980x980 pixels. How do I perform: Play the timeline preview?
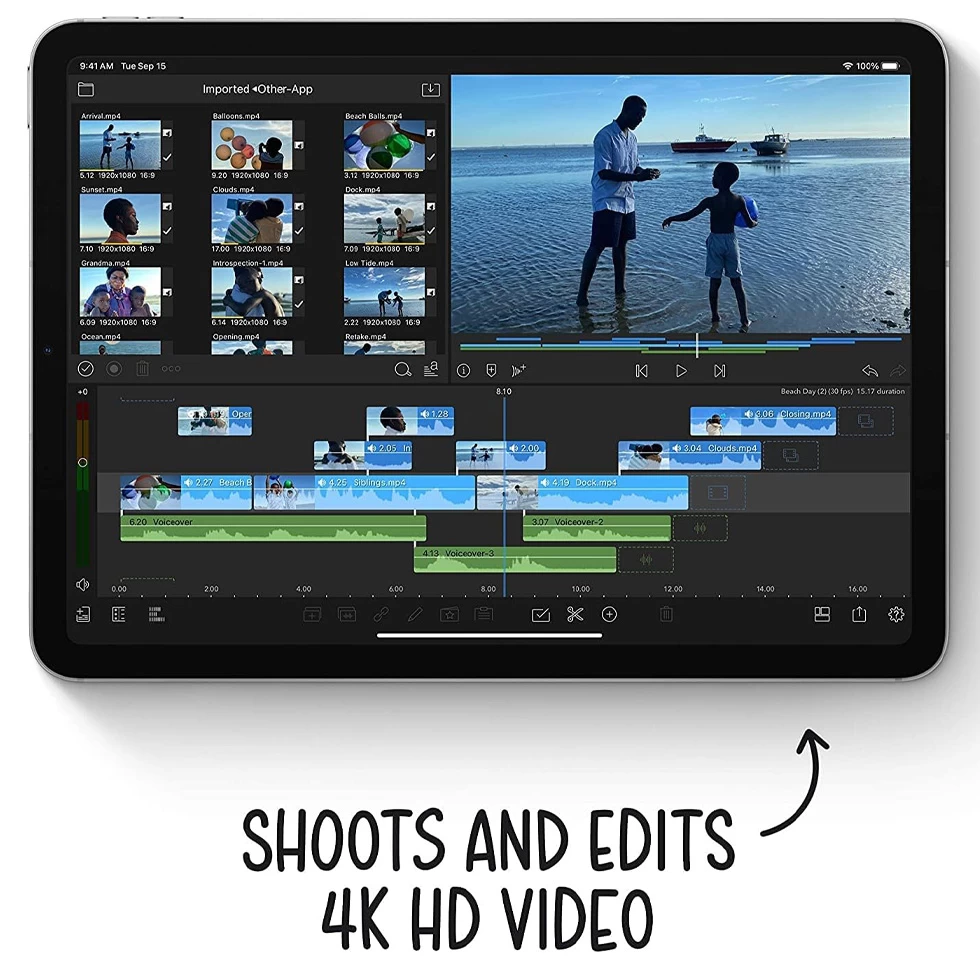click(x=681, y=371)
